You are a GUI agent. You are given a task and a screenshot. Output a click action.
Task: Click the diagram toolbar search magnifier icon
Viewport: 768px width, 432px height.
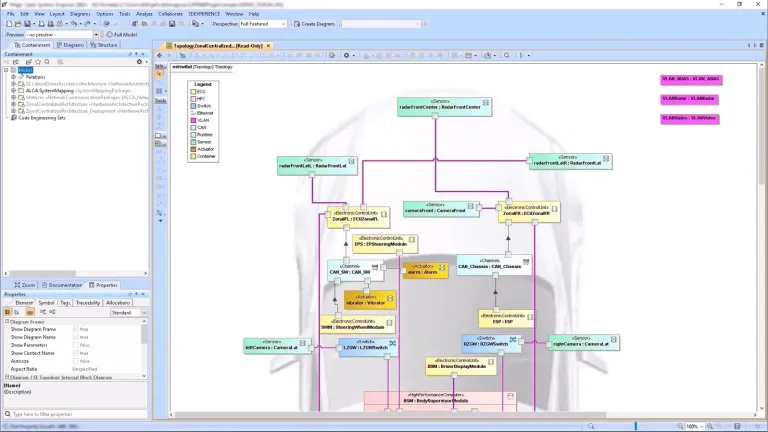tap(507, 55)
